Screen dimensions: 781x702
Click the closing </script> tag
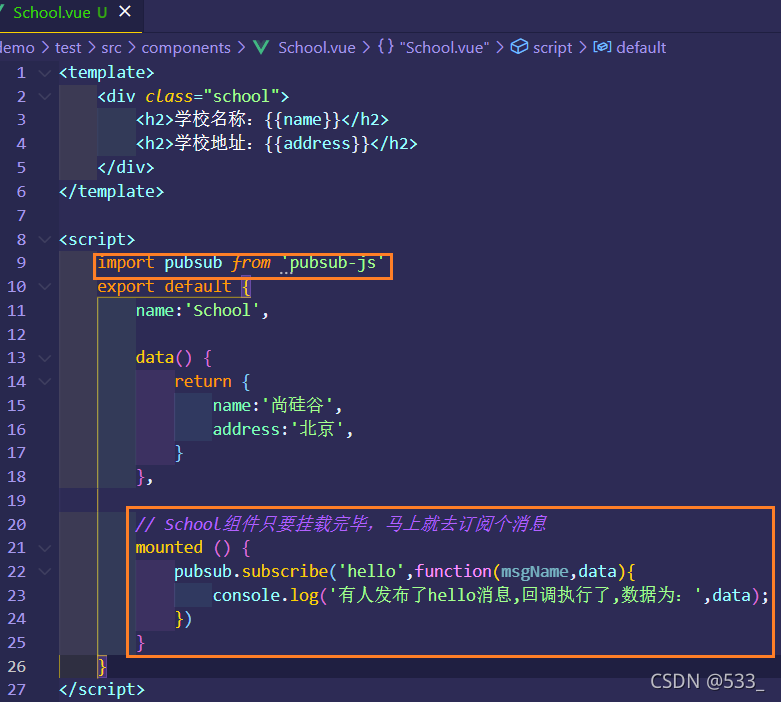coord(102,690)
